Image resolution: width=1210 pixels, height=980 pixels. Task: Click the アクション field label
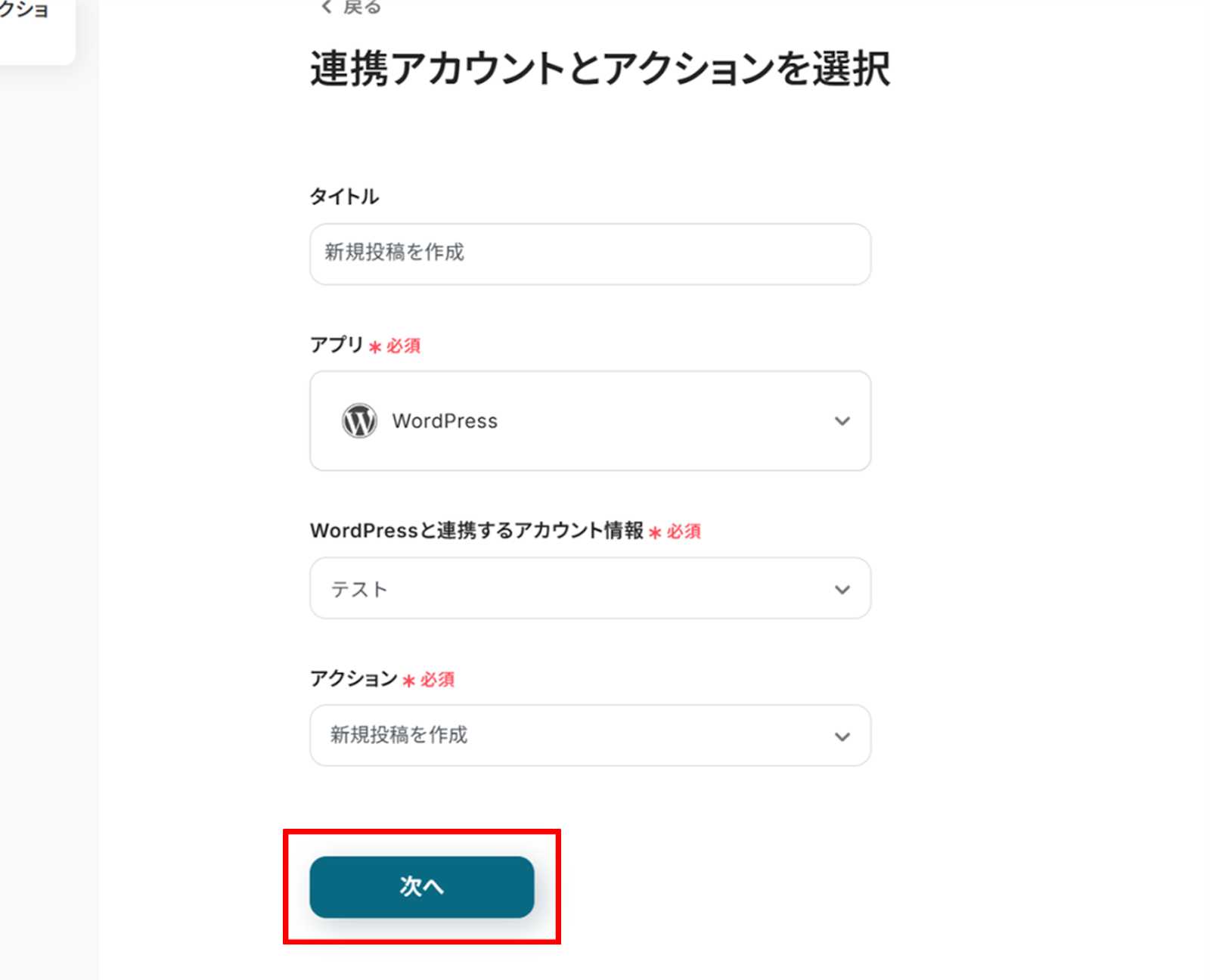pos(353,678)
